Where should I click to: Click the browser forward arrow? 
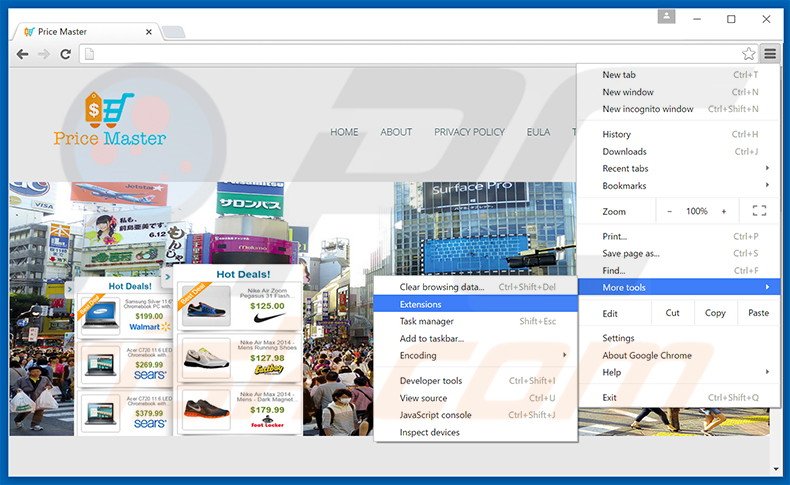(x=44, y=54)
